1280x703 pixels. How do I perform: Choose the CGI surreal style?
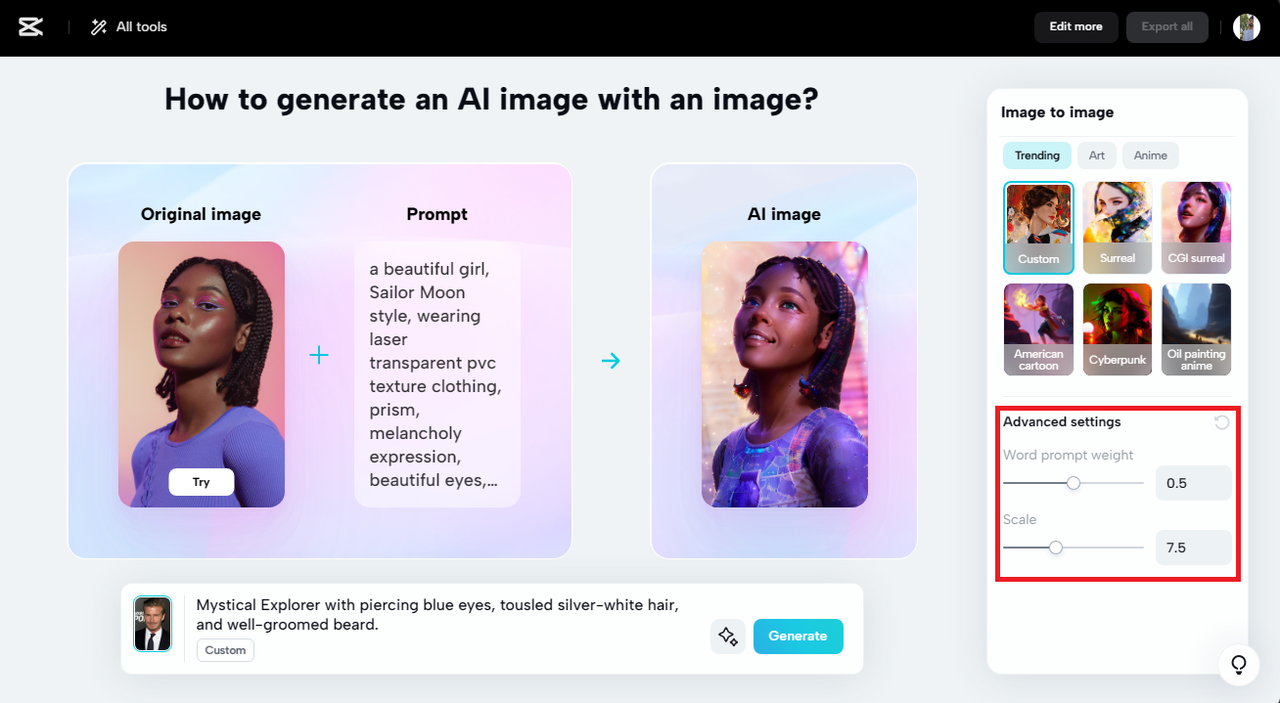[1196, 227]
